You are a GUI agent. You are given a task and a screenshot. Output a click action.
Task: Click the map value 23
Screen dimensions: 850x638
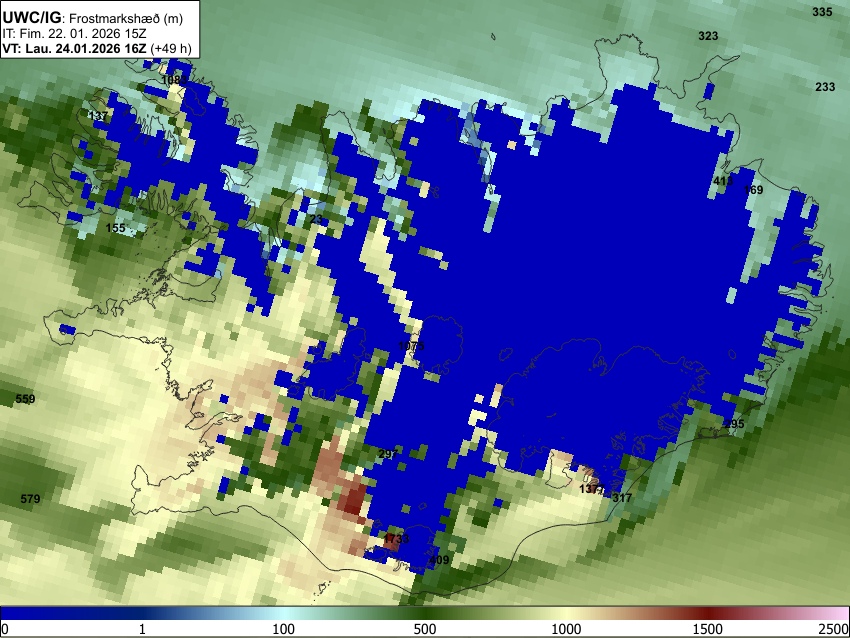point(316,219)
